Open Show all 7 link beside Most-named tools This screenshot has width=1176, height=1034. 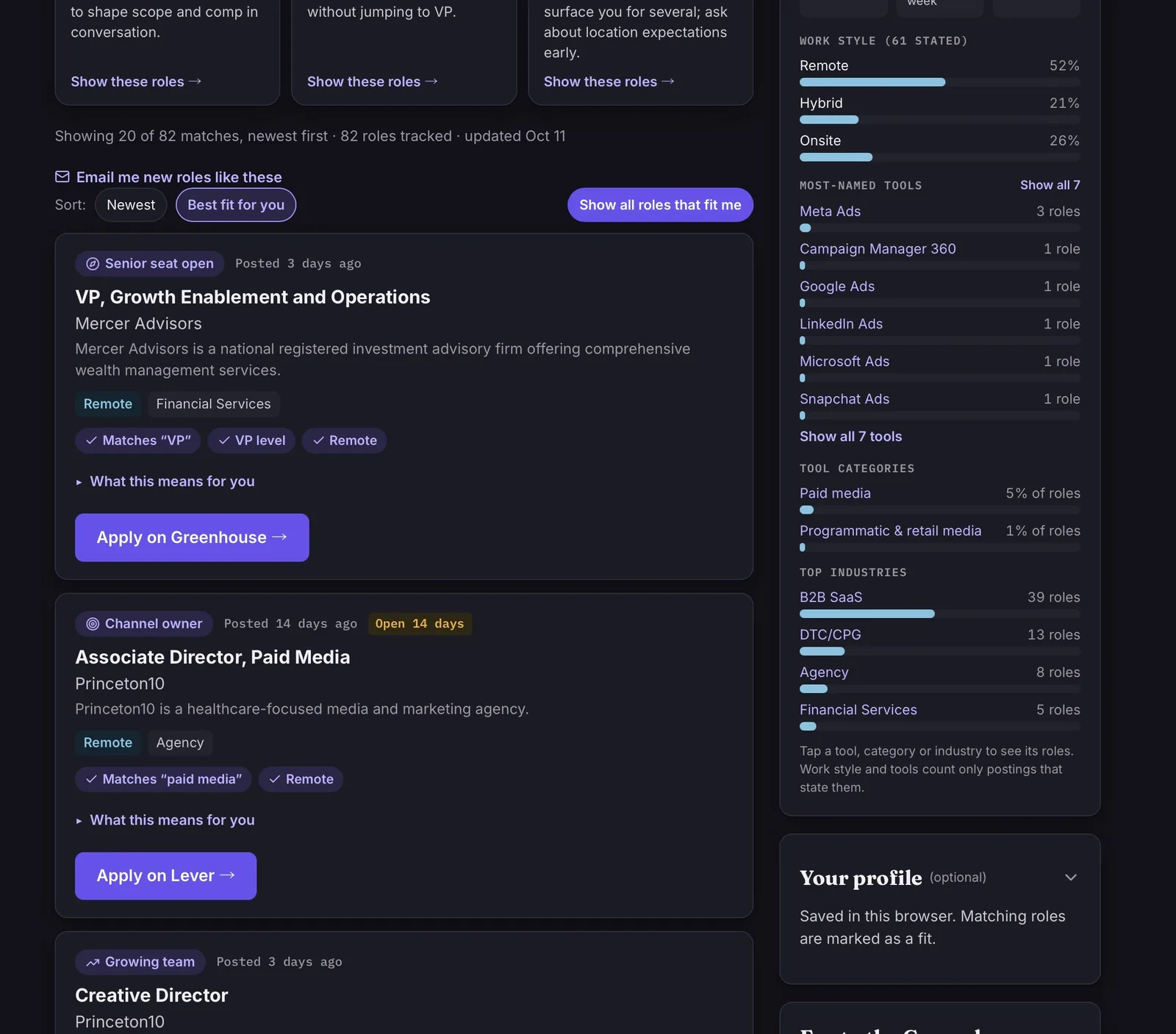(x=1050, y=185)
